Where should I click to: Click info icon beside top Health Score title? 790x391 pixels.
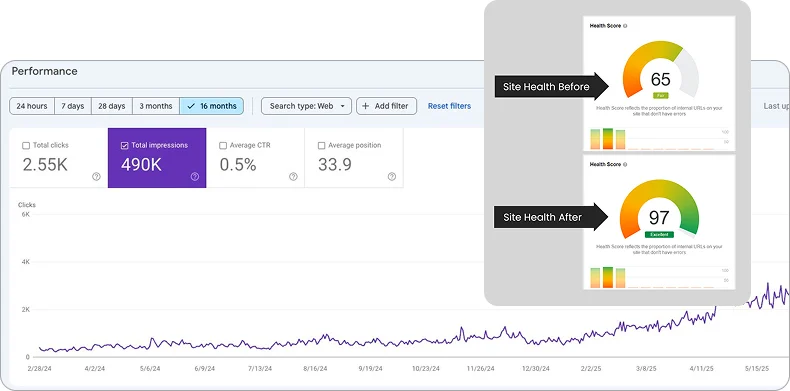point(625,26)
